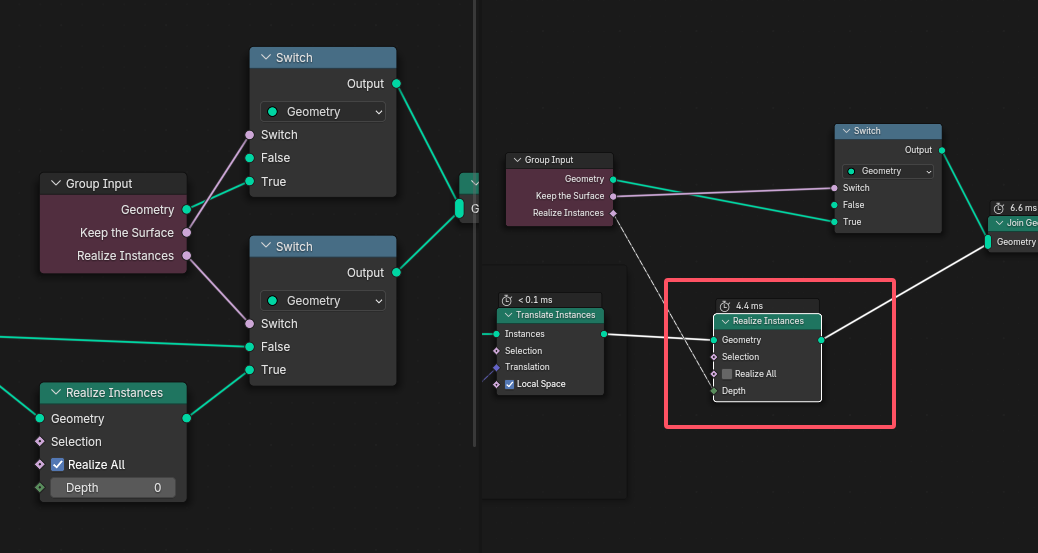
Task: Click Switch input socket on lower left Switch
Action: [x=250, y=324]
